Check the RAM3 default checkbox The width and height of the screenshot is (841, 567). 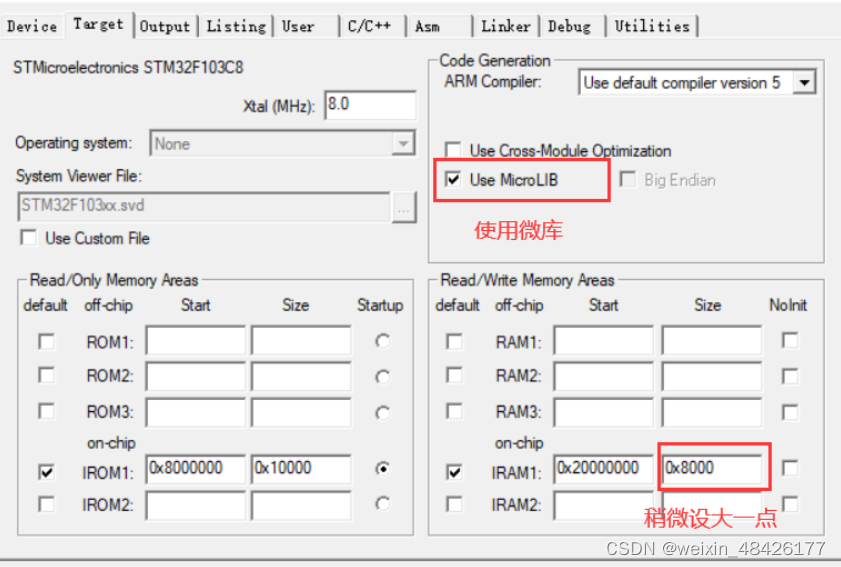click(454, 411)
